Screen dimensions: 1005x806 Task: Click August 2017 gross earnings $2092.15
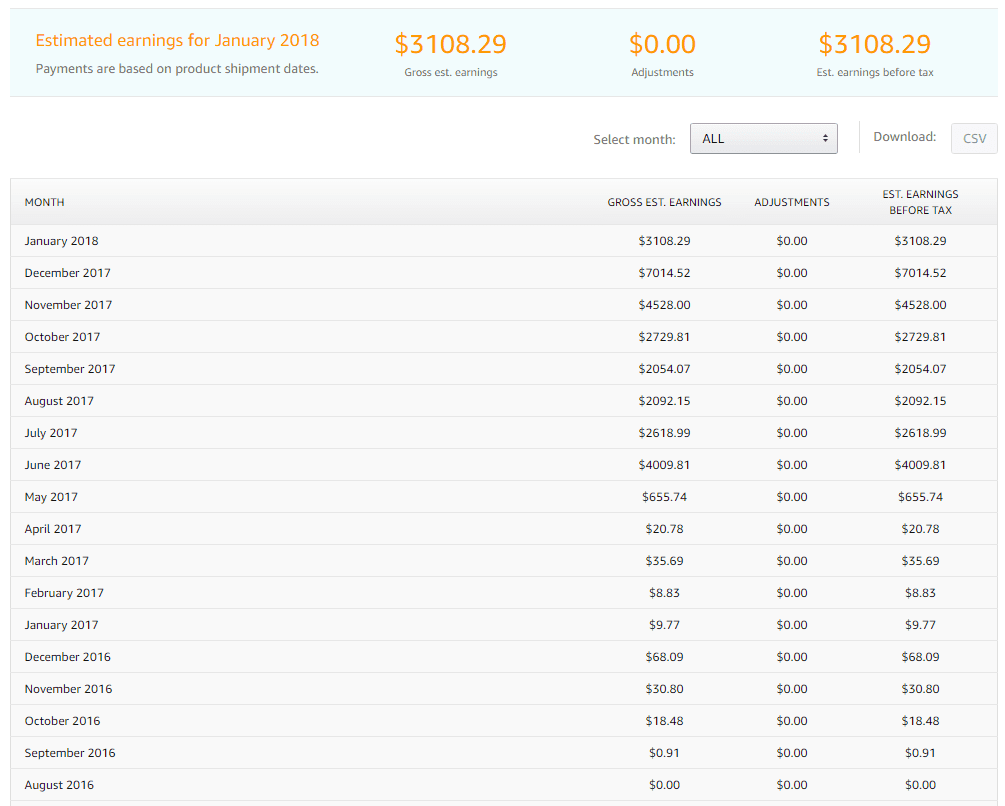664,401
